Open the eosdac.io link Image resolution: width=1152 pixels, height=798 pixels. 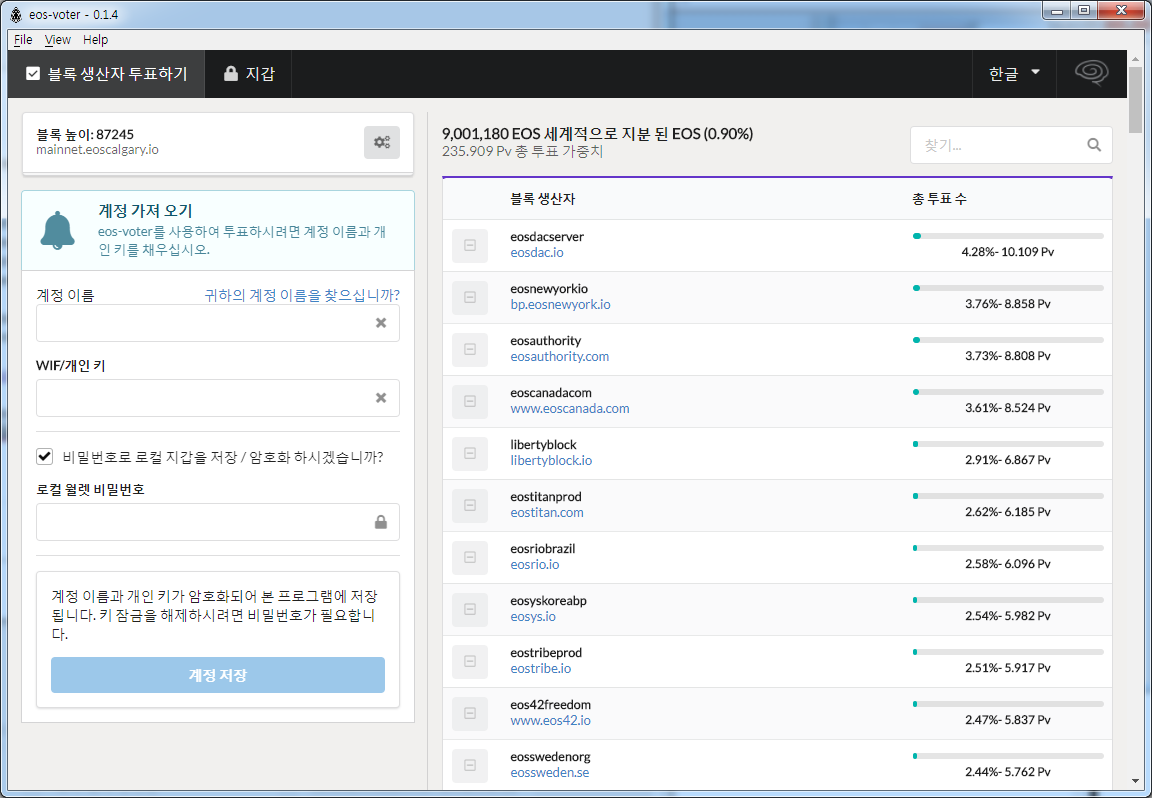pyautogui.click(x=537, y=252)
